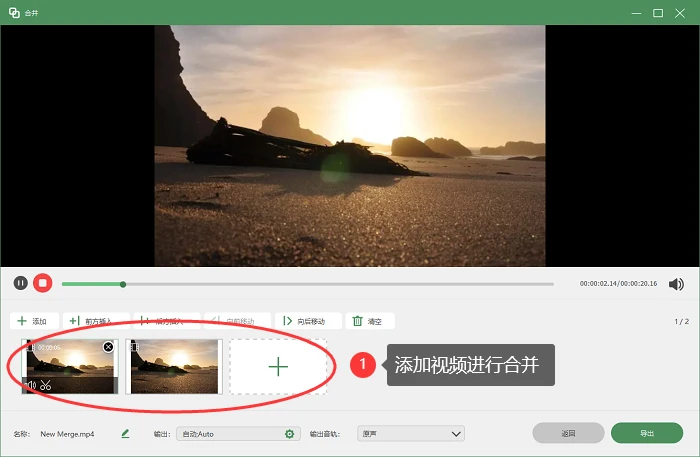This screenshot has width=700, height=457.
Task: Open the 自动Auto output format field
Action: click(238, 434)
